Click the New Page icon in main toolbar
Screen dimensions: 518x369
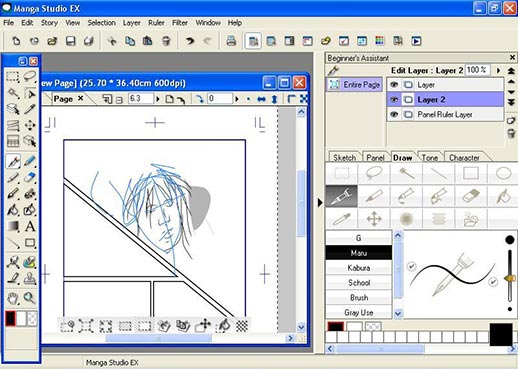[16, 41]
